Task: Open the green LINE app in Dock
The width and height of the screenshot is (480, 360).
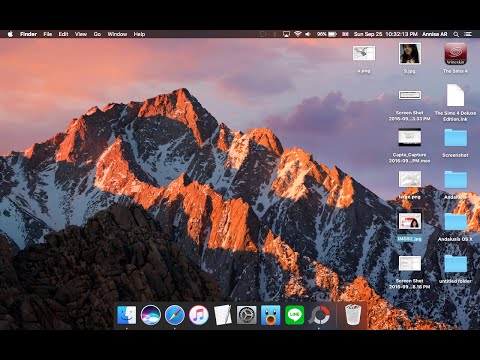Action: click(x=295, y=315)
